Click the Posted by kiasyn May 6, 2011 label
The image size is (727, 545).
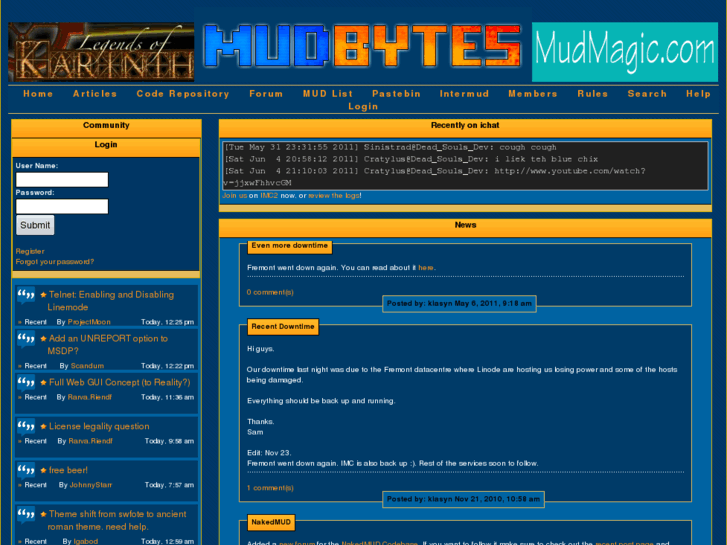click(x=459, y=304)
